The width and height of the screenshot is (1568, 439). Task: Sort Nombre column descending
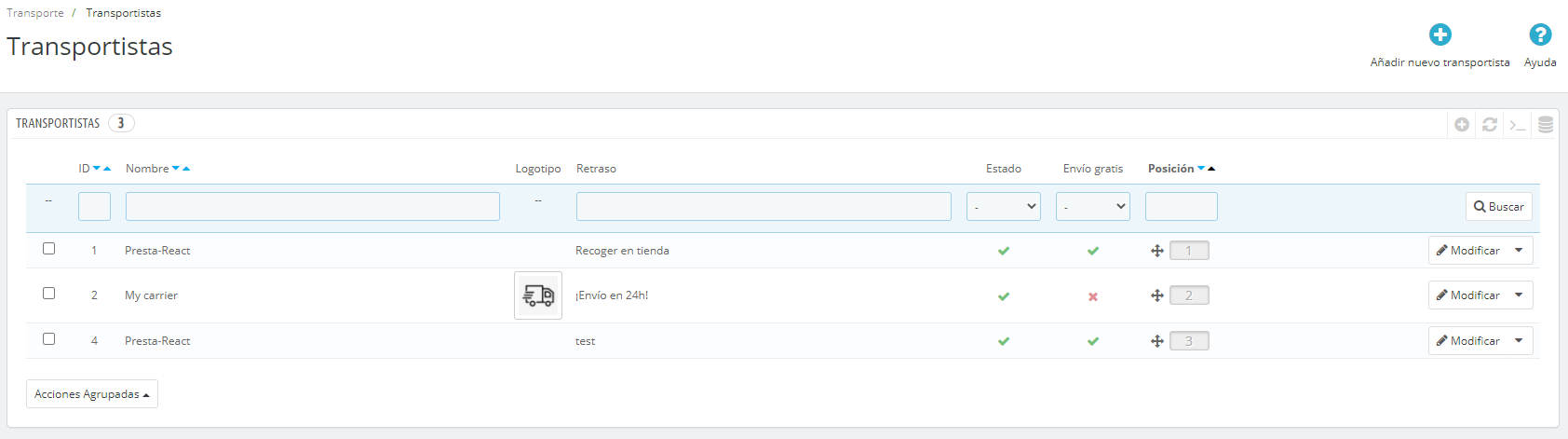click(176, 169)
